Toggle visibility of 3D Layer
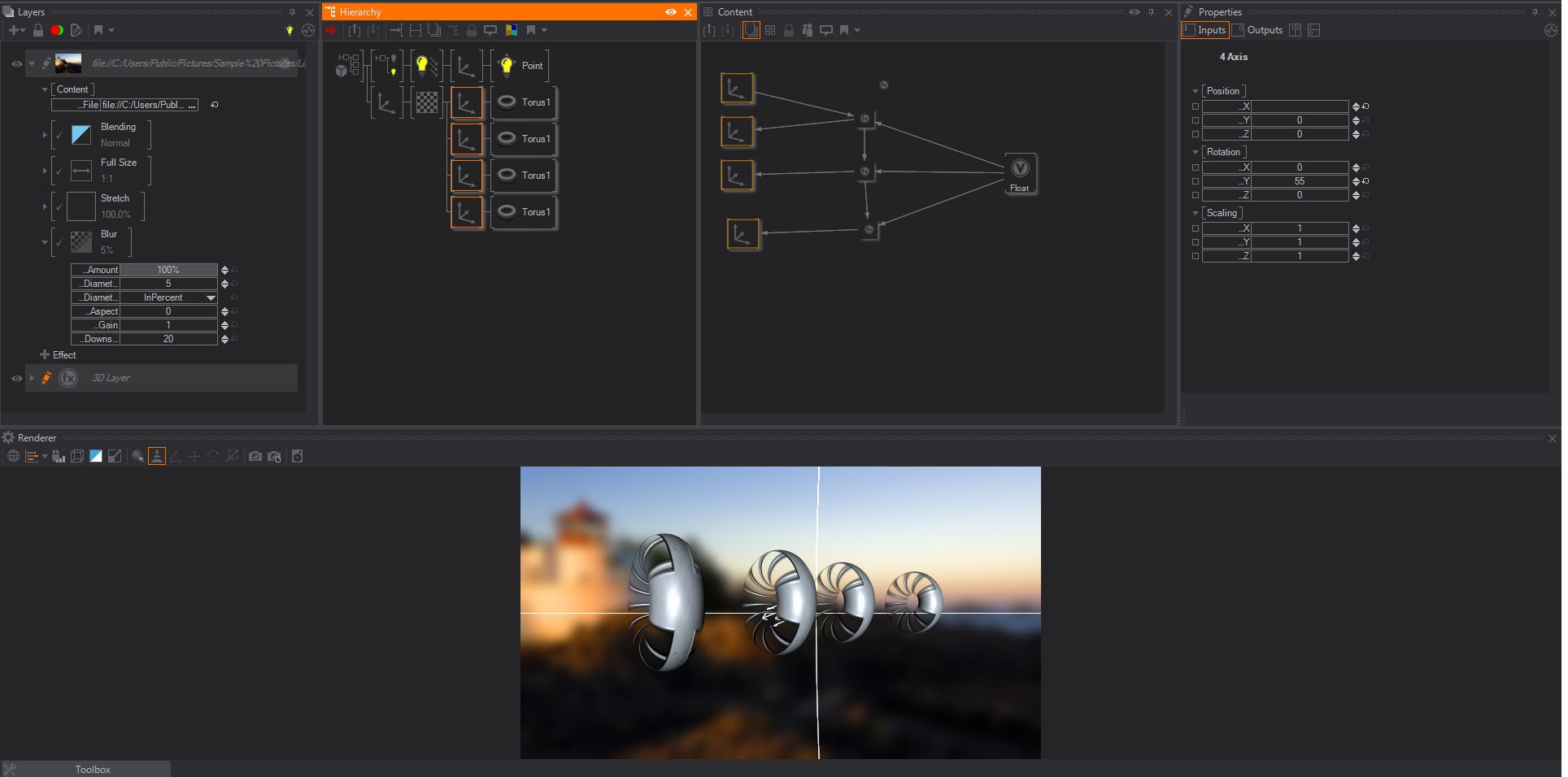Image resolution: width=1568 pixels, height=777 pixels. [16, 378]
